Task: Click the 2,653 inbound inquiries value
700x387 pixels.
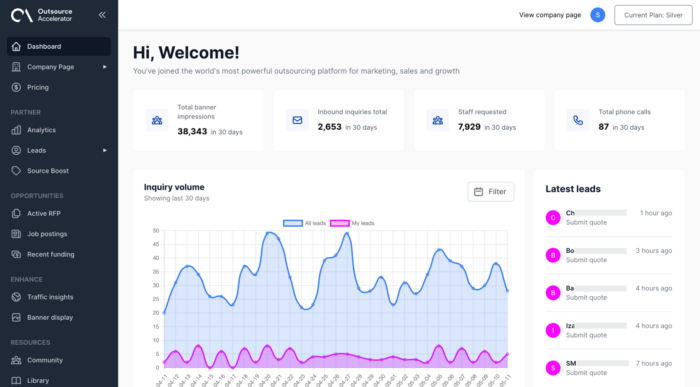Action: (329, 127)
